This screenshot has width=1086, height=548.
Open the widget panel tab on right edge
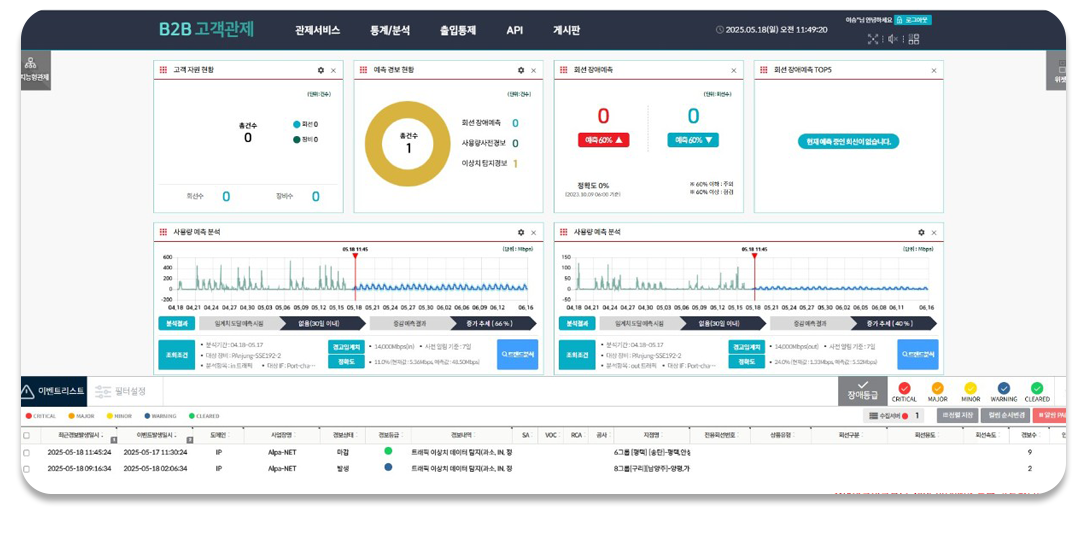pyautogui.click(x=1058, y=71)
